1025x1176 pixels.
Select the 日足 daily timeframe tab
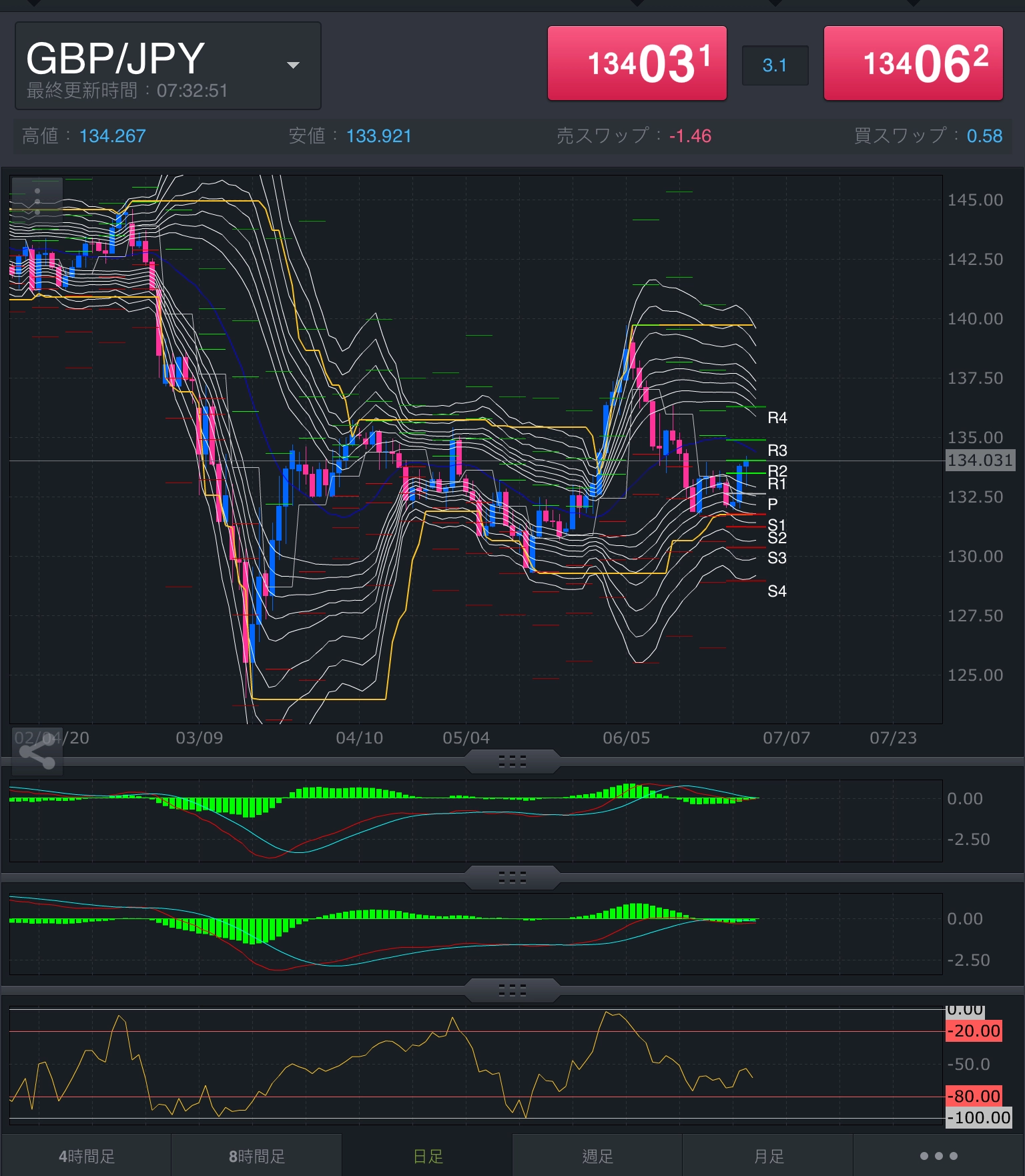[x=428, y=1156]
